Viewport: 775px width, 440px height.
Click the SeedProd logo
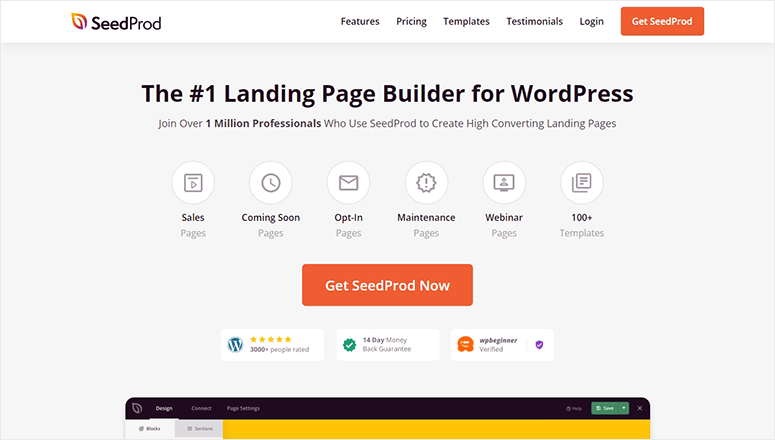(x=116, y=22)
